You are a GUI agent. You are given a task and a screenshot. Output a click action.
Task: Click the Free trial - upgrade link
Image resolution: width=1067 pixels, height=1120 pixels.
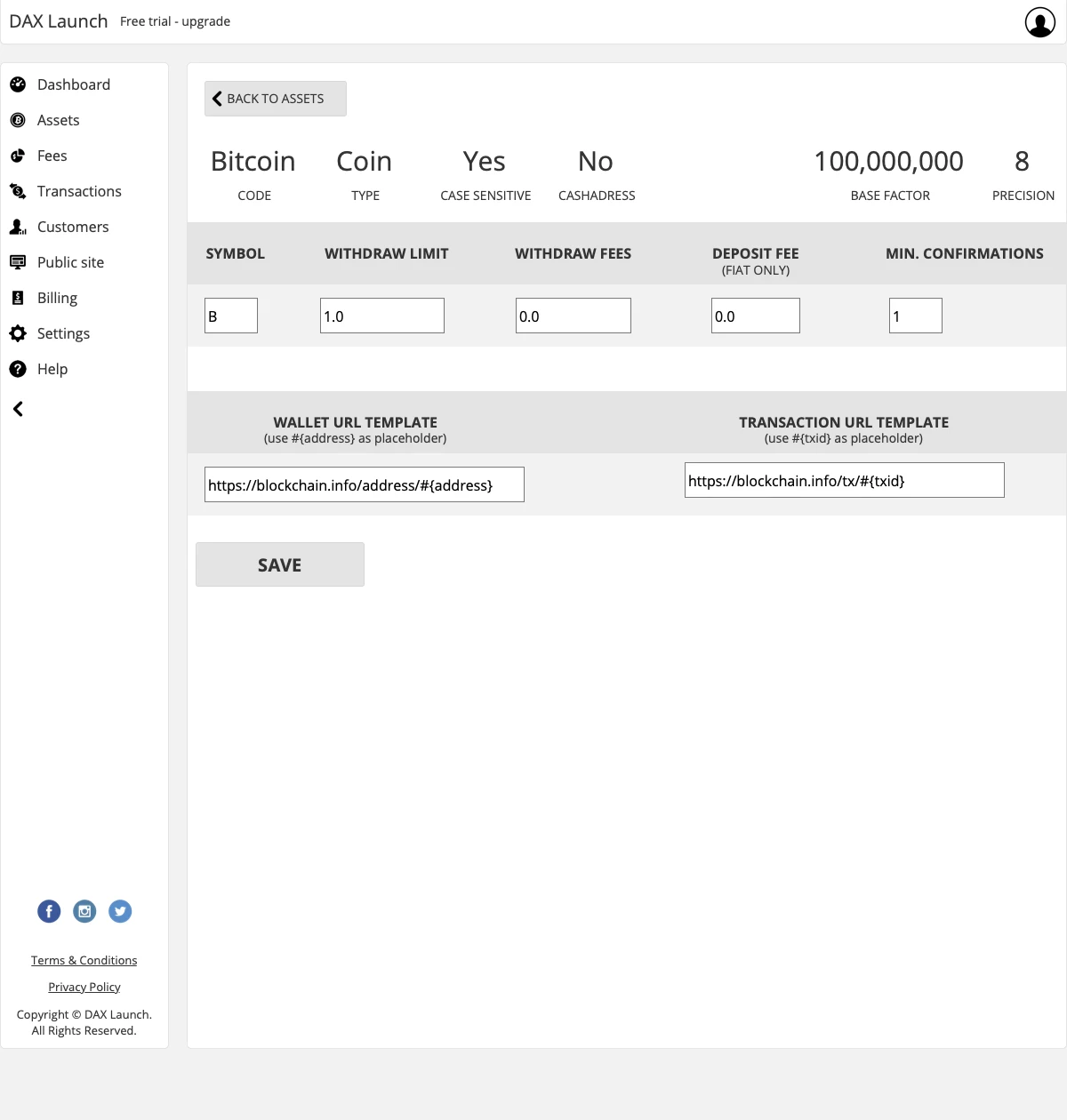[175, 21]
